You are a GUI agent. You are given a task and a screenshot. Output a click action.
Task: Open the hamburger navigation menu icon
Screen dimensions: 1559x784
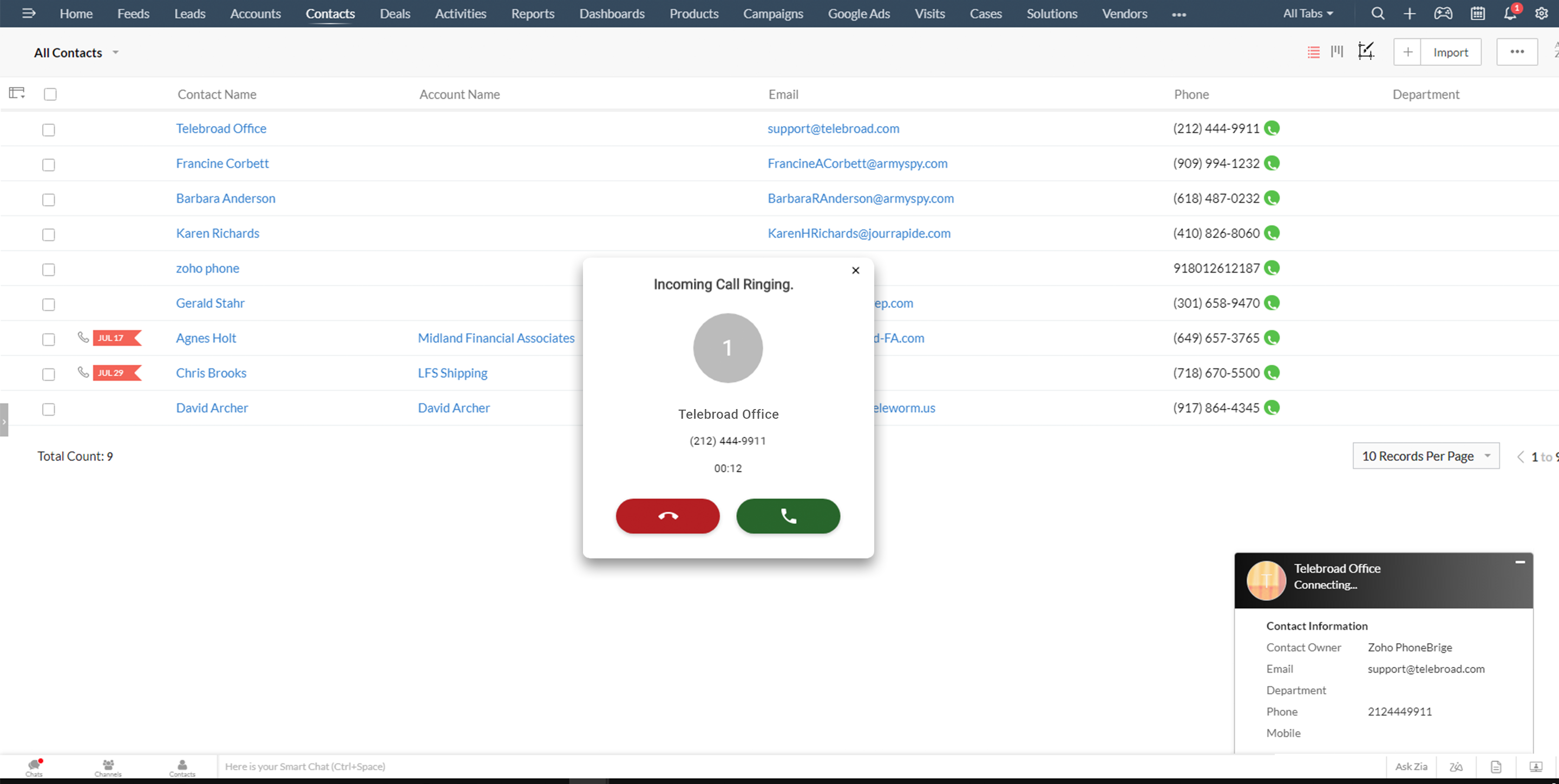[x=29, y=14]
